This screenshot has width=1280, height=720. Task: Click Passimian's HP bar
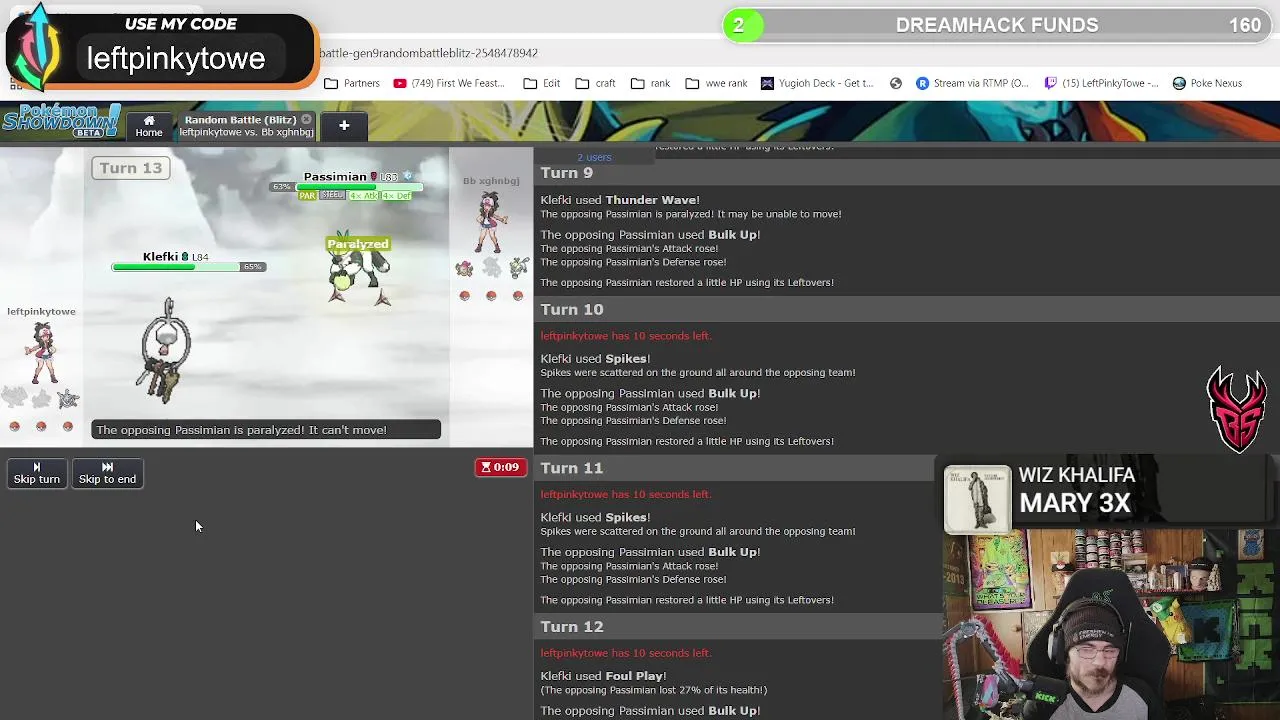click(x=359, y=186)
